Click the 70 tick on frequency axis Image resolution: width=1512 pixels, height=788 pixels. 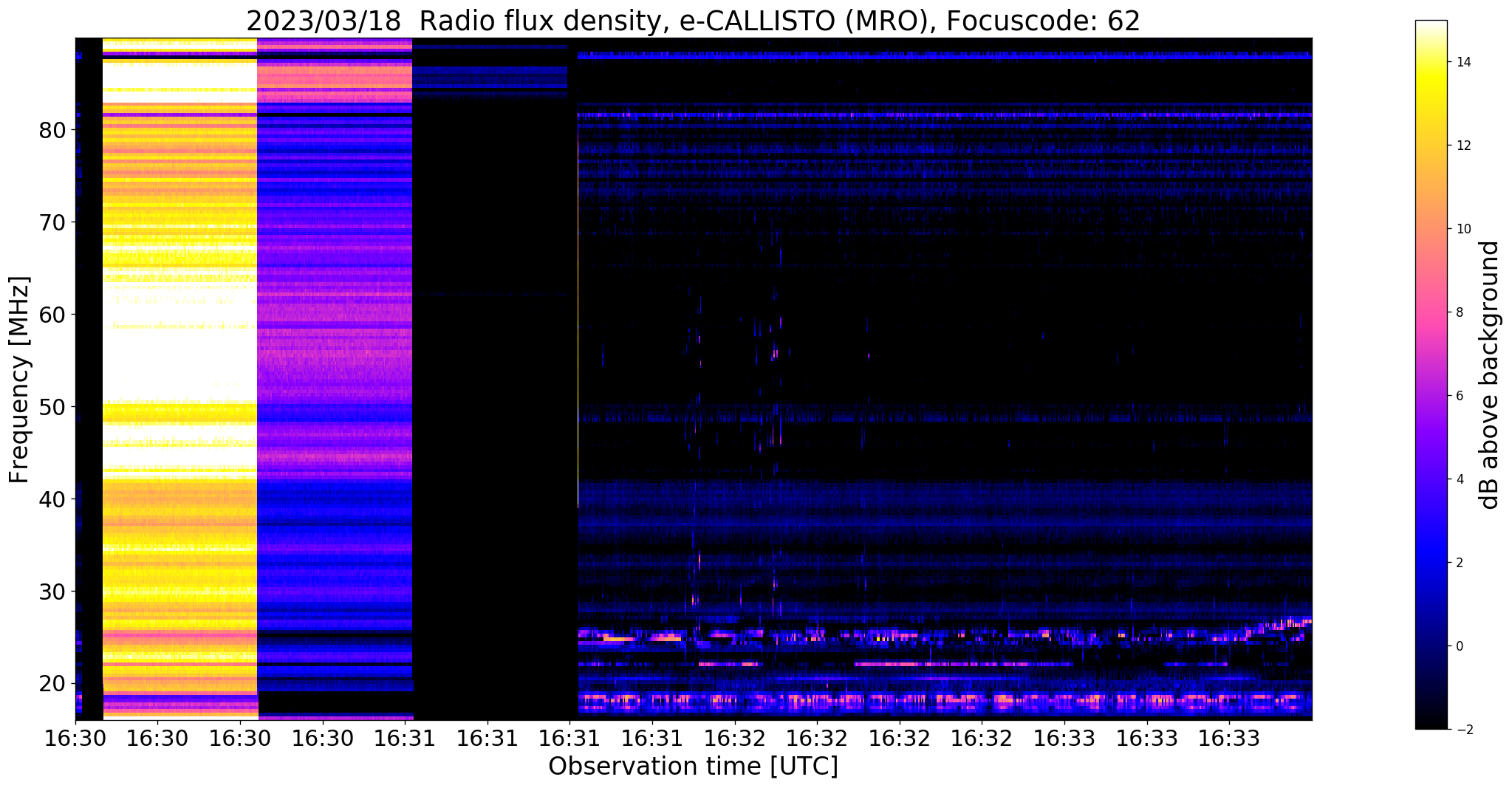pos(52,222)
